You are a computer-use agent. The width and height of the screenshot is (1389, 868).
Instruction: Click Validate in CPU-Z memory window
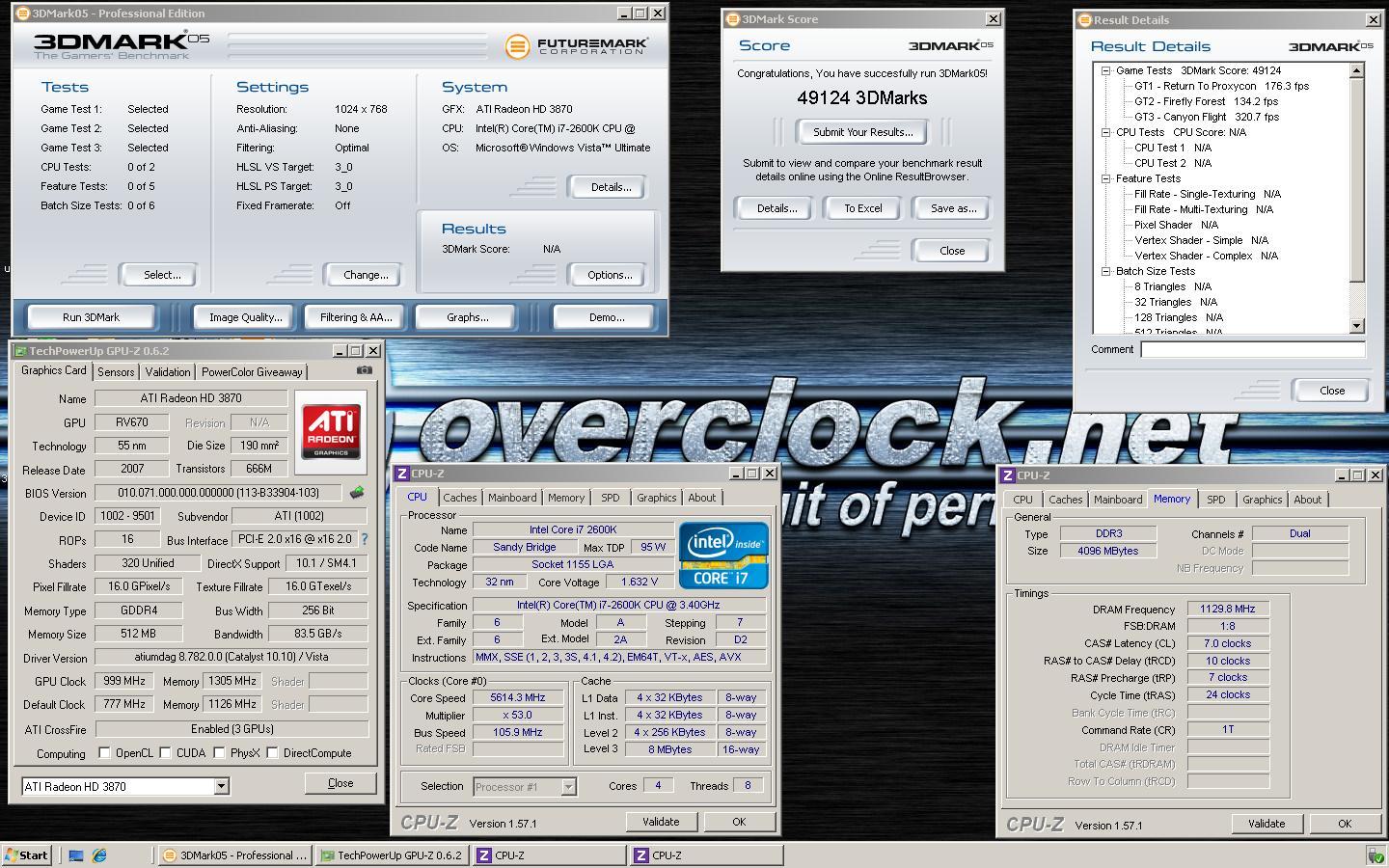(1266, 824)
